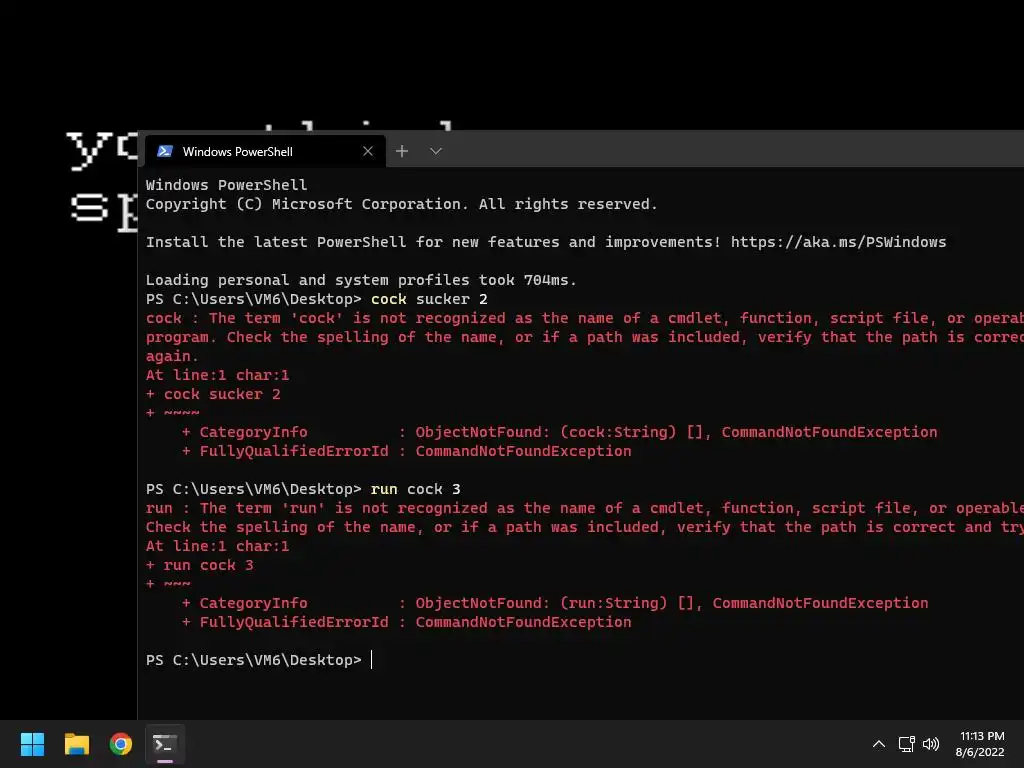Click the 'Windows PowerShell' header line in terminal
This screenshot has width=1024, height=768.
226,185
